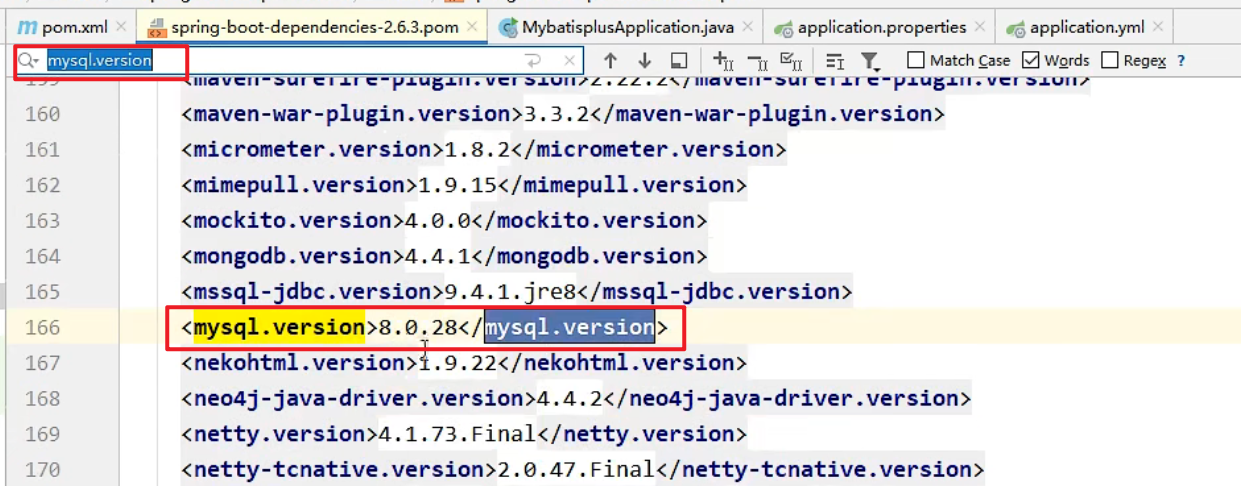Click the find-in-selection rectangle icon
Screen dimensions: 1241x486
pos(679,61)
